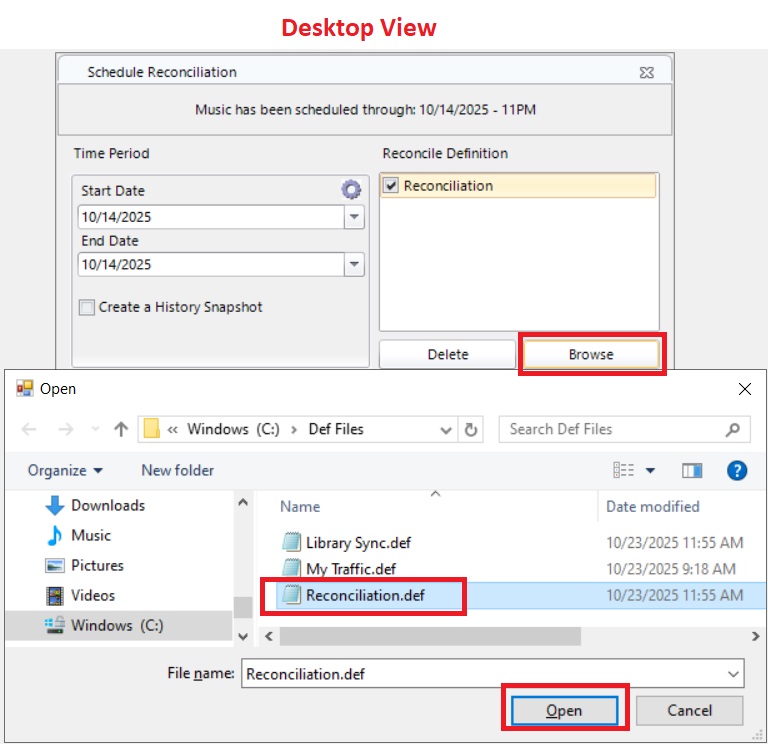Open the view options dropdown arrow
The image size is (768, 744).
point(650,471)
